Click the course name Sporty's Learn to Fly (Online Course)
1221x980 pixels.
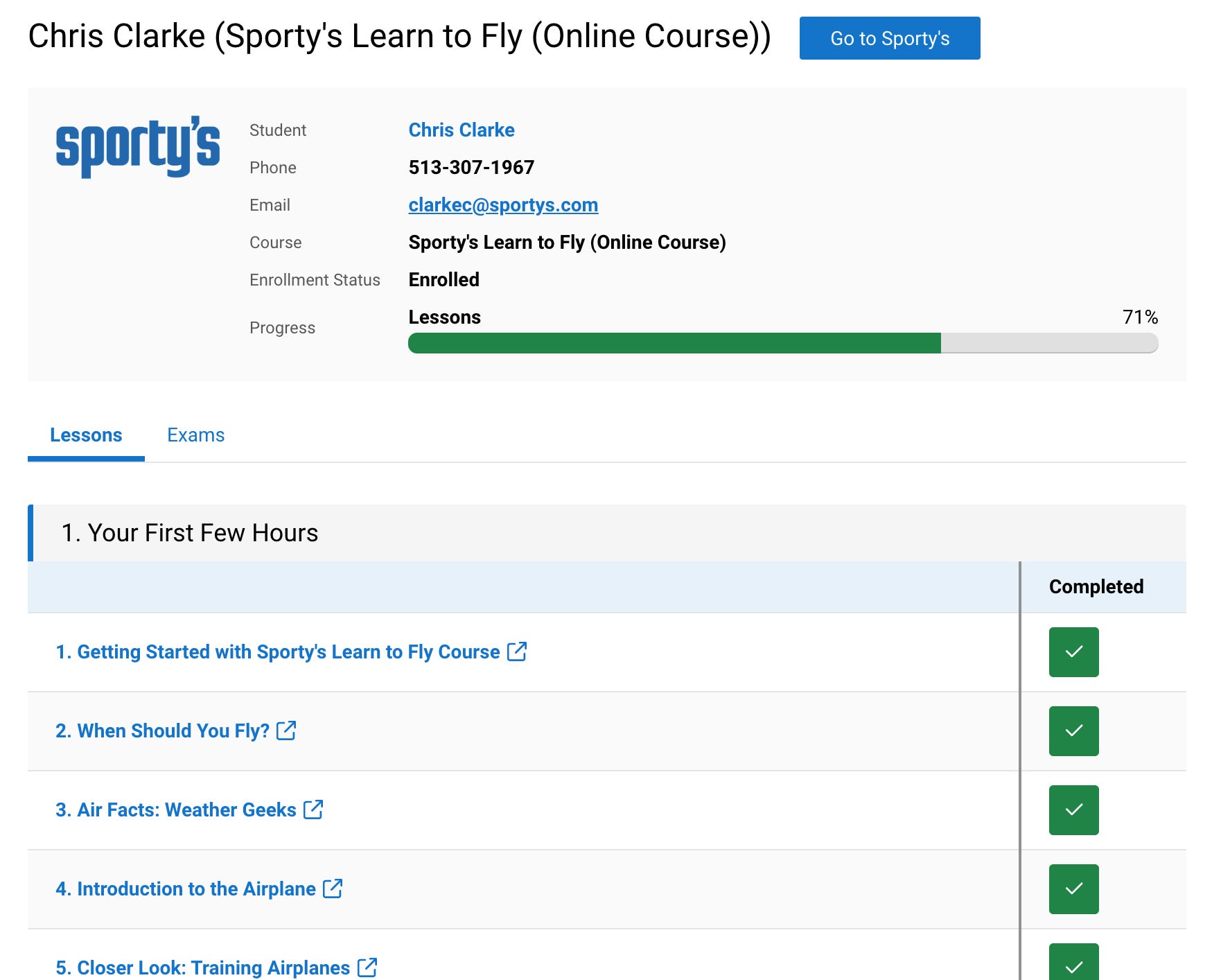point(567,243)
